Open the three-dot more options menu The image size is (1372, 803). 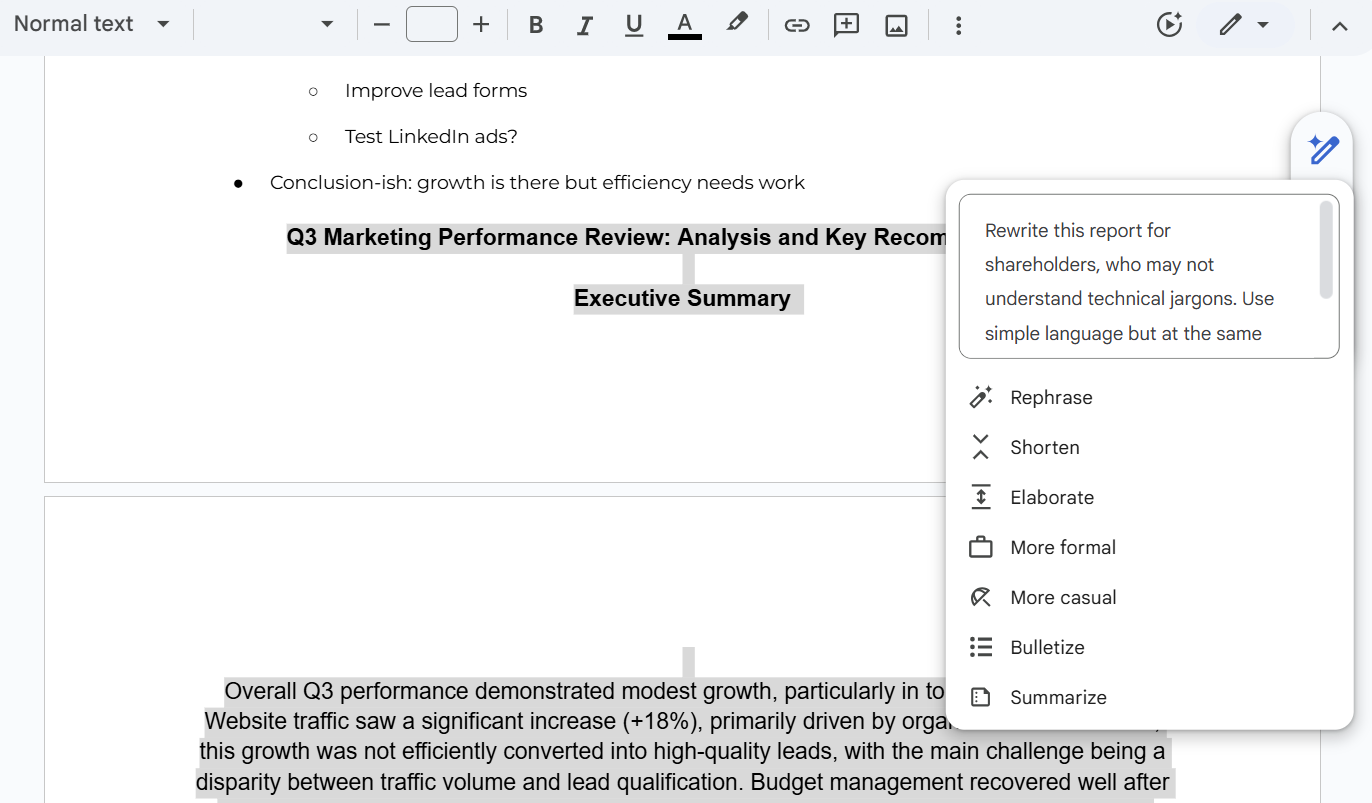click(x=958, y=25)
